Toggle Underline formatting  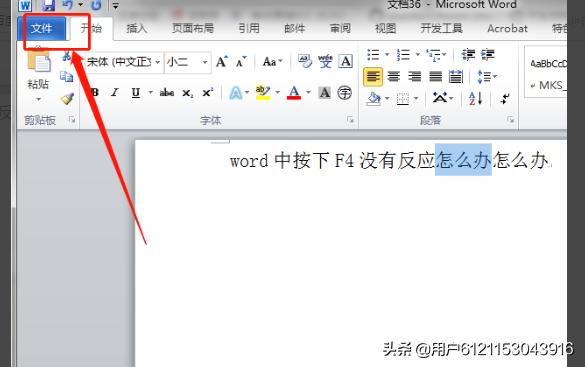[x=136, y=92]
